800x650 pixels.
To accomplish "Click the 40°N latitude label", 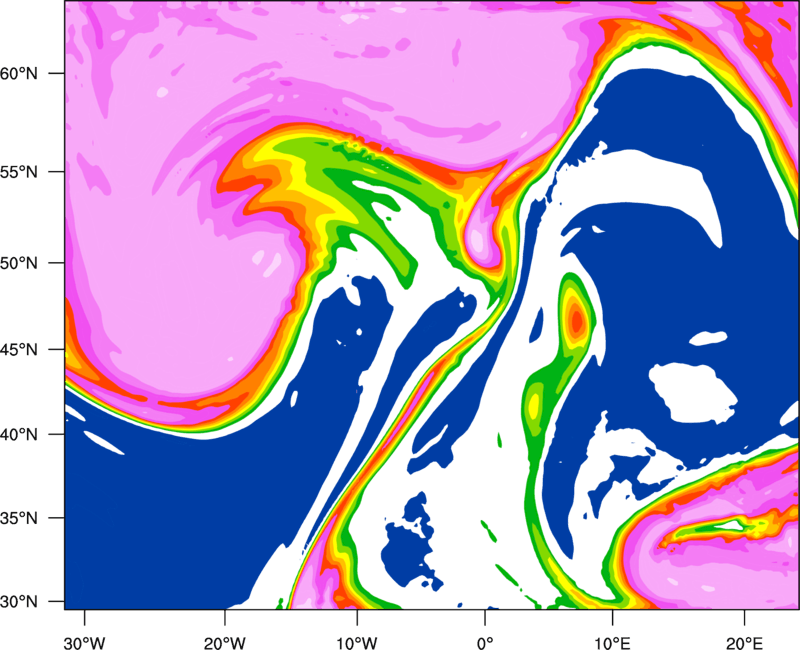I will coord(19,435).
